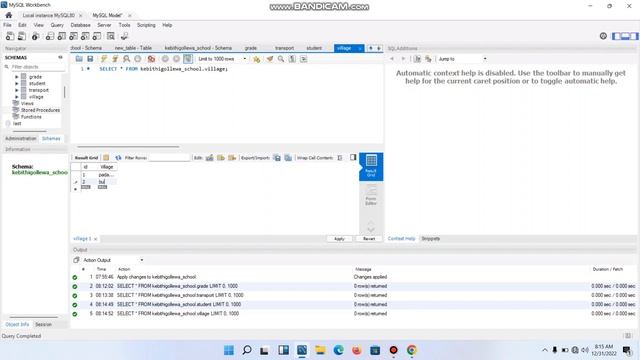The height and width of the screenshot is (360, 640).
Task: Open Windows Start menu
Action: (x=229, y=350)
